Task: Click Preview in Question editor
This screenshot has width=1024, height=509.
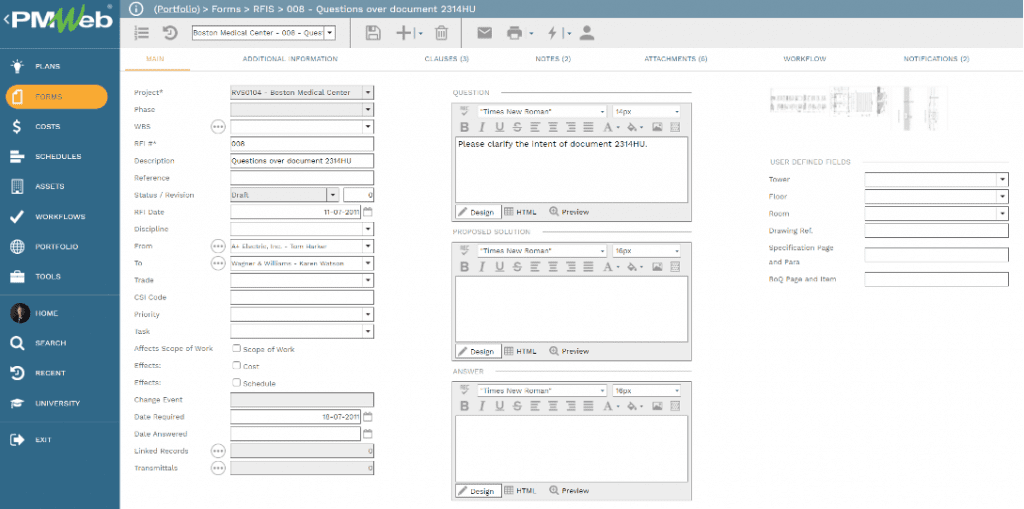Action: pos(569,212)
